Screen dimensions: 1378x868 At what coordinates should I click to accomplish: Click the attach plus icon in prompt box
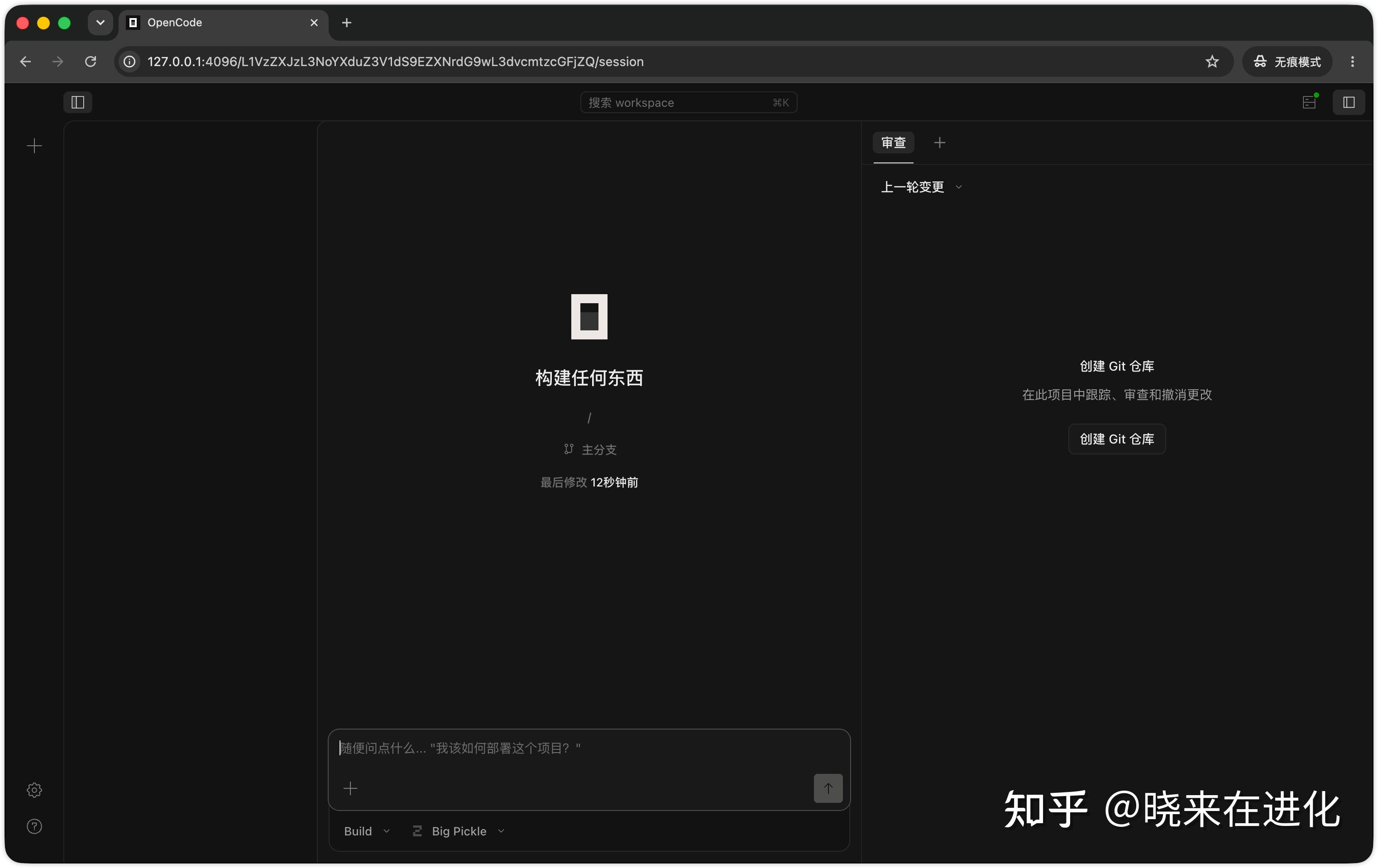(x=350, y=788)
